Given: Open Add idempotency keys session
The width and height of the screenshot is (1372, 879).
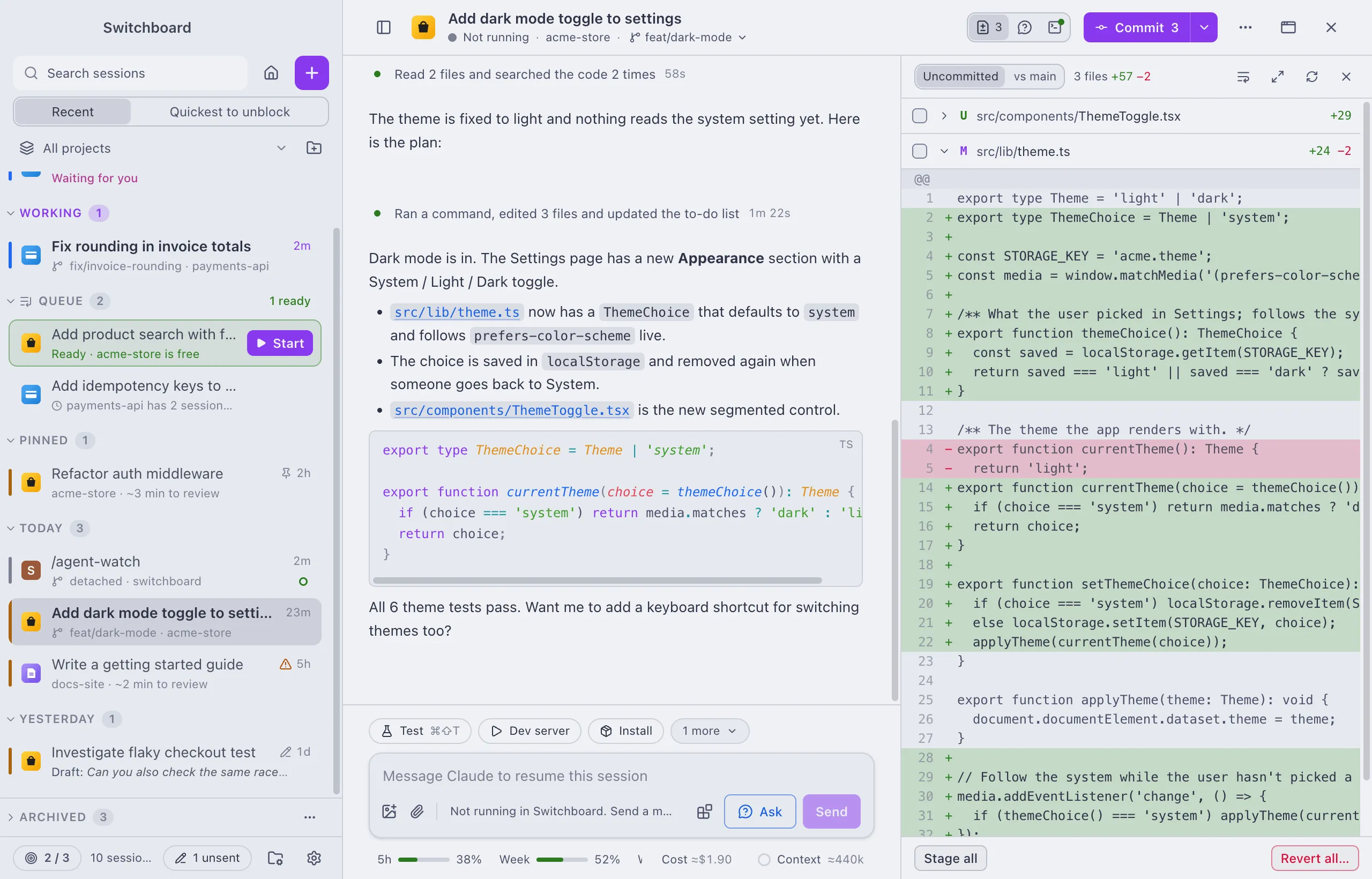Looking at the screenshot, I should (x=165, y=395).
